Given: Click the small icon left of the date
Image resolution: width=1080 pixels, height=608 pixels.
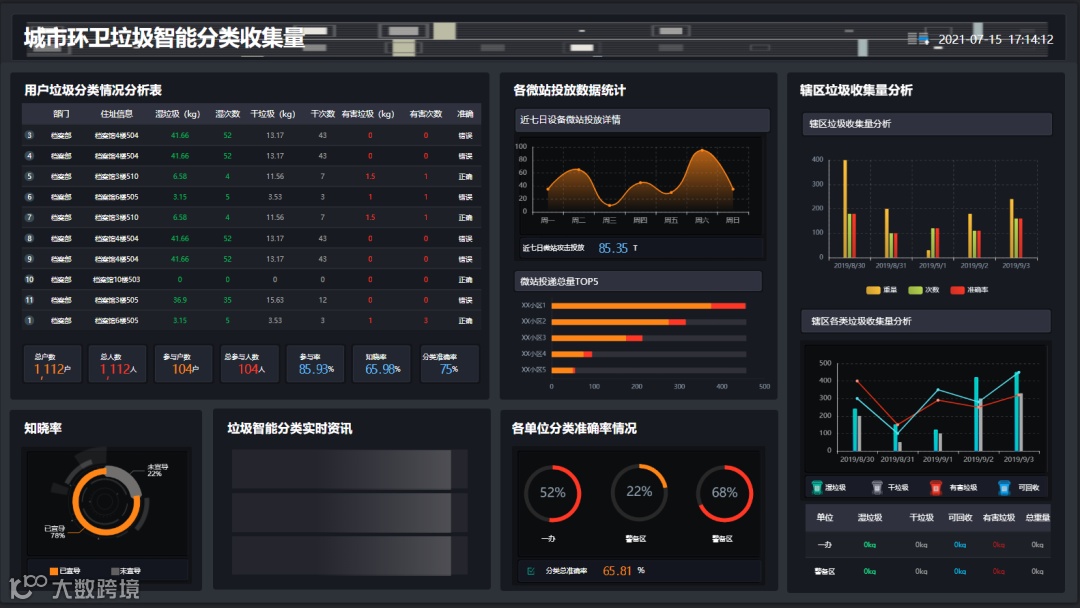Looking at the screenshot, I should pyautogui.click(x=919, y=39).
